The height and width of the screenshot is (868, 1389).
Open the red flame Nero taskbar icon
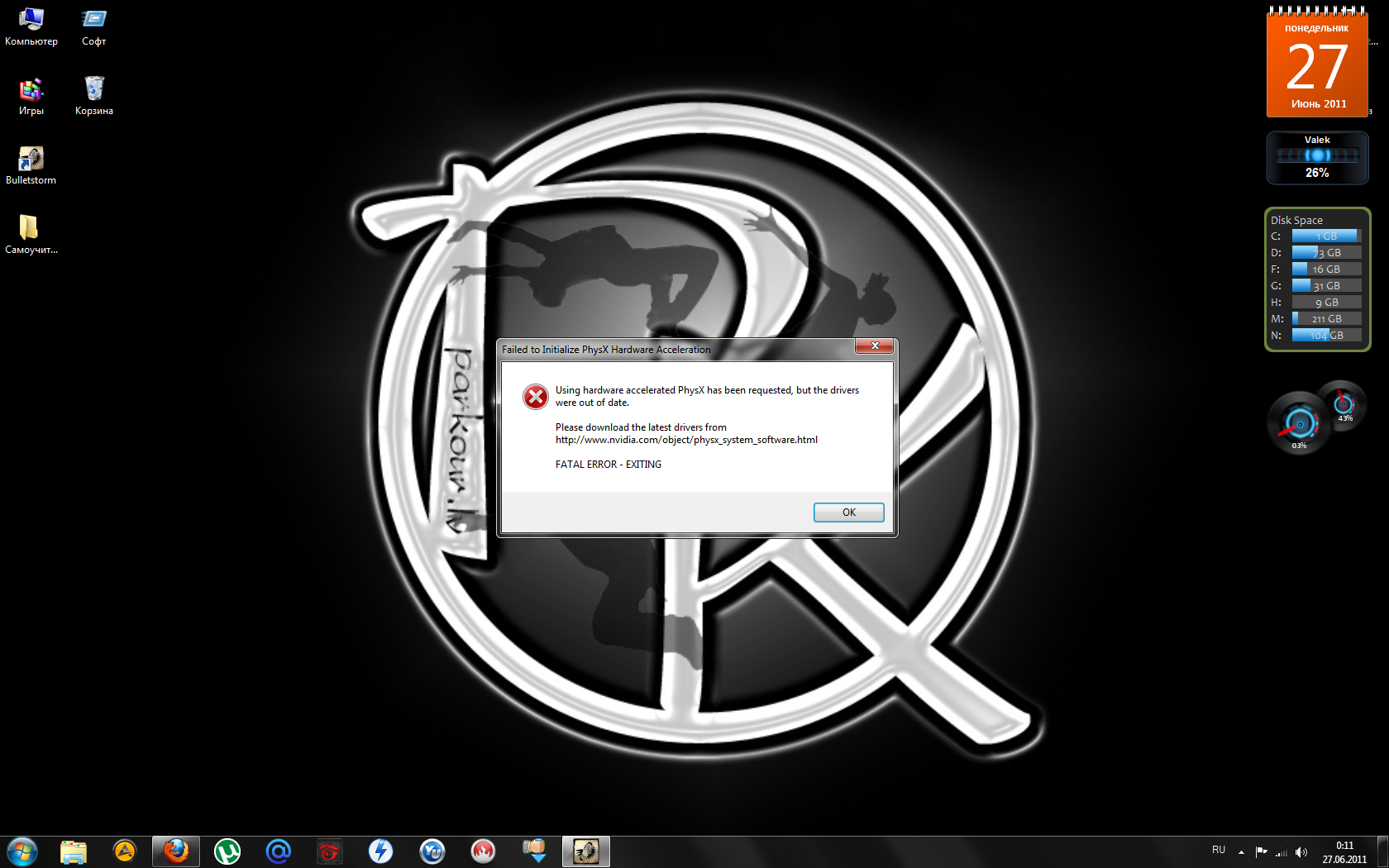coord(484,851)
